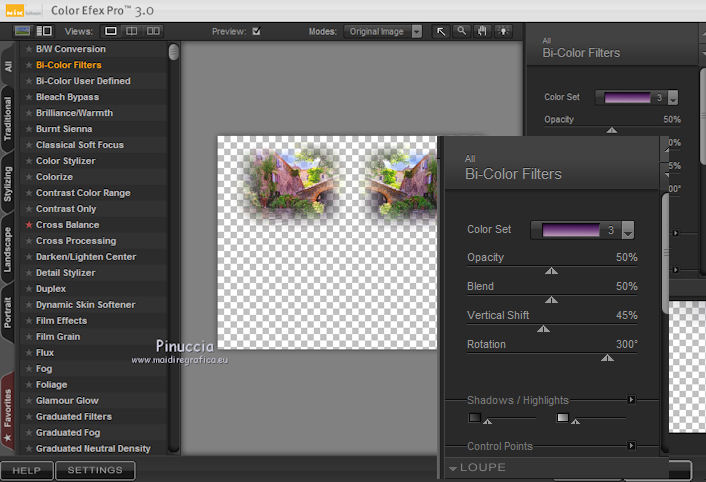Screen dimensions: 706x482
Task: Favorite Bi-Color Filters with its star
Action: [x=29, y=65]
